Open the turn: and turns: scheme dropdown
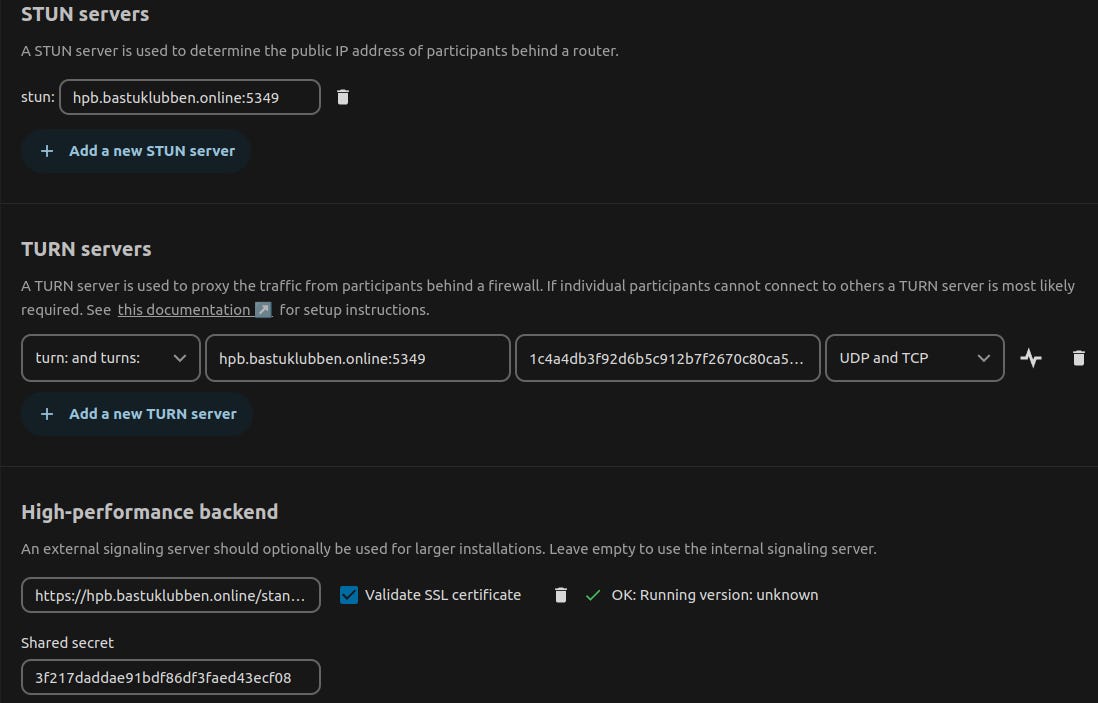The width and height of the screenshot is (1098, 703). point(110,357)
